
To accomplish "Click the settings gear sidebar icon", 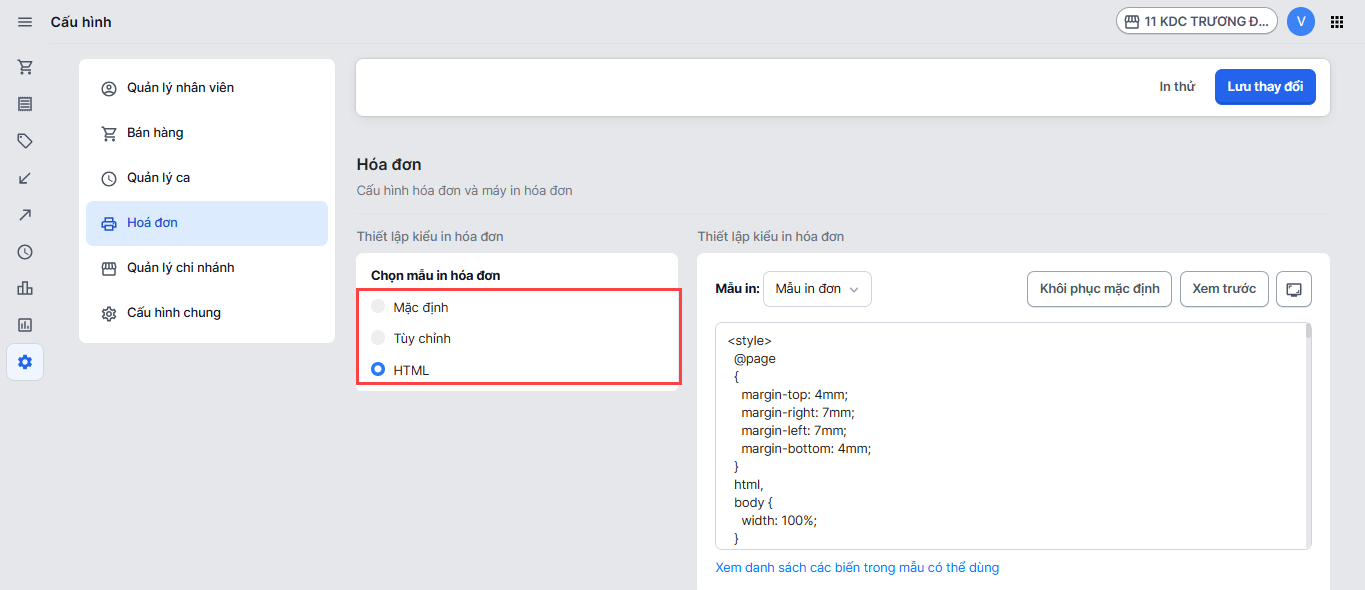I will 25,362.
